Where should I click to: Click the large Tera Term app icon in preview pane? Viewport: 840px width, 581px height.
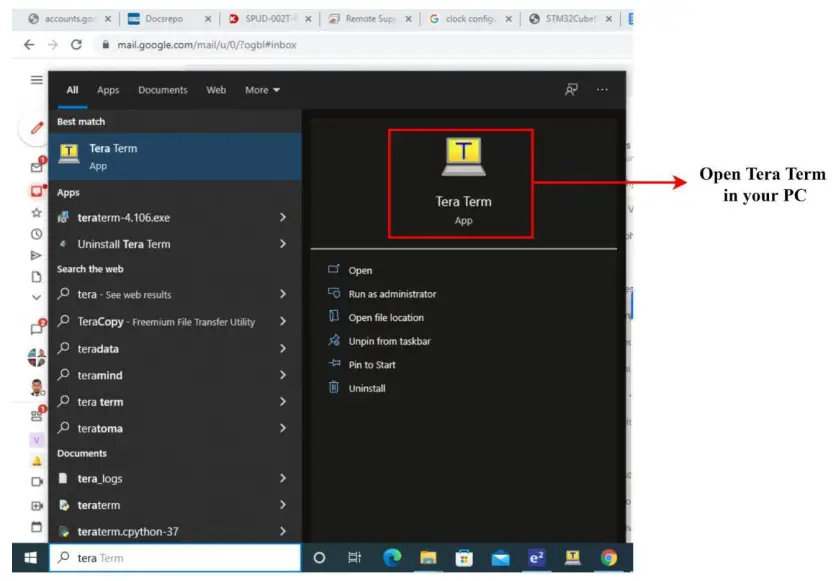point(463,156)
